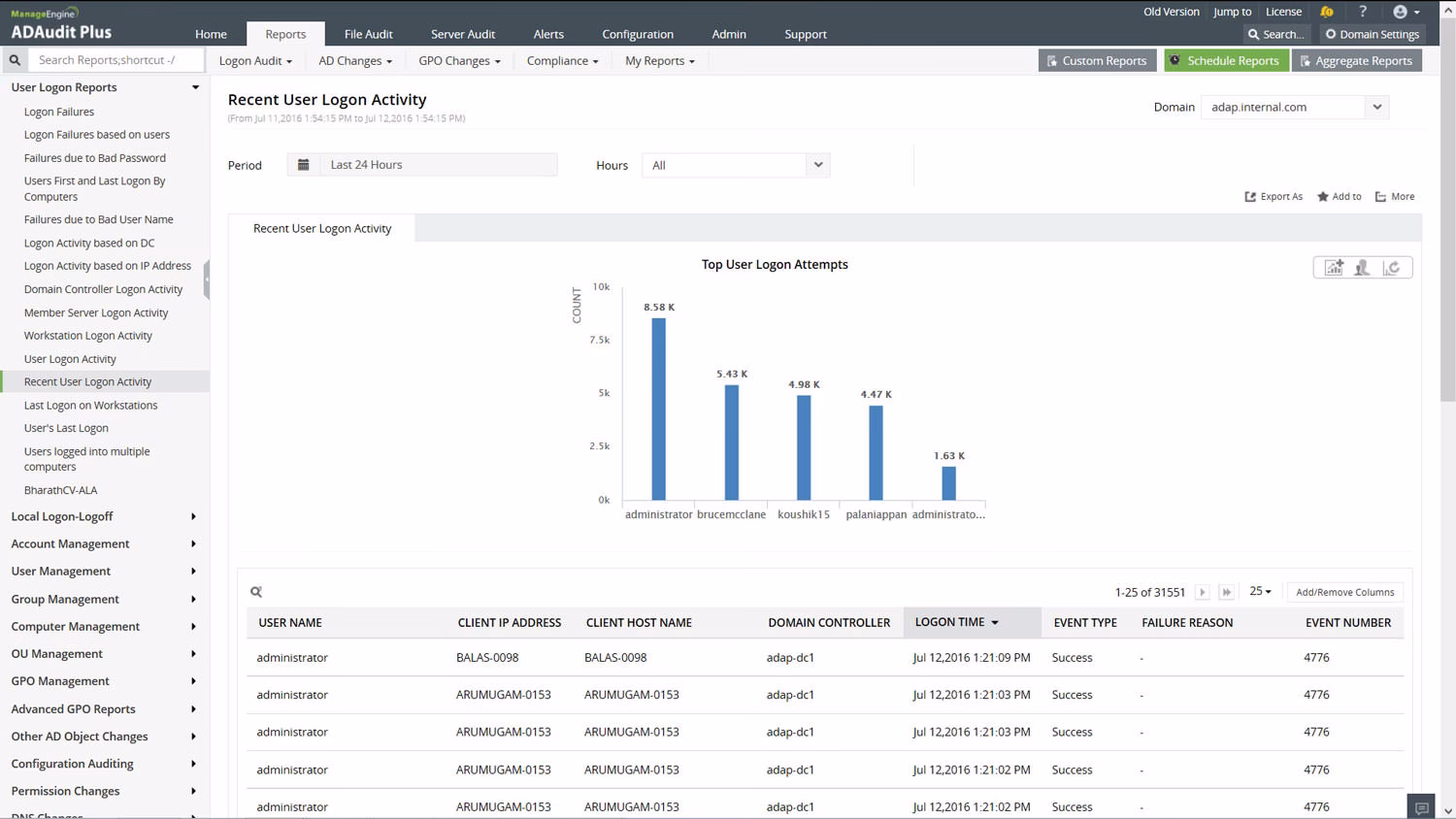Click the calendar icon beside Period

304,165
